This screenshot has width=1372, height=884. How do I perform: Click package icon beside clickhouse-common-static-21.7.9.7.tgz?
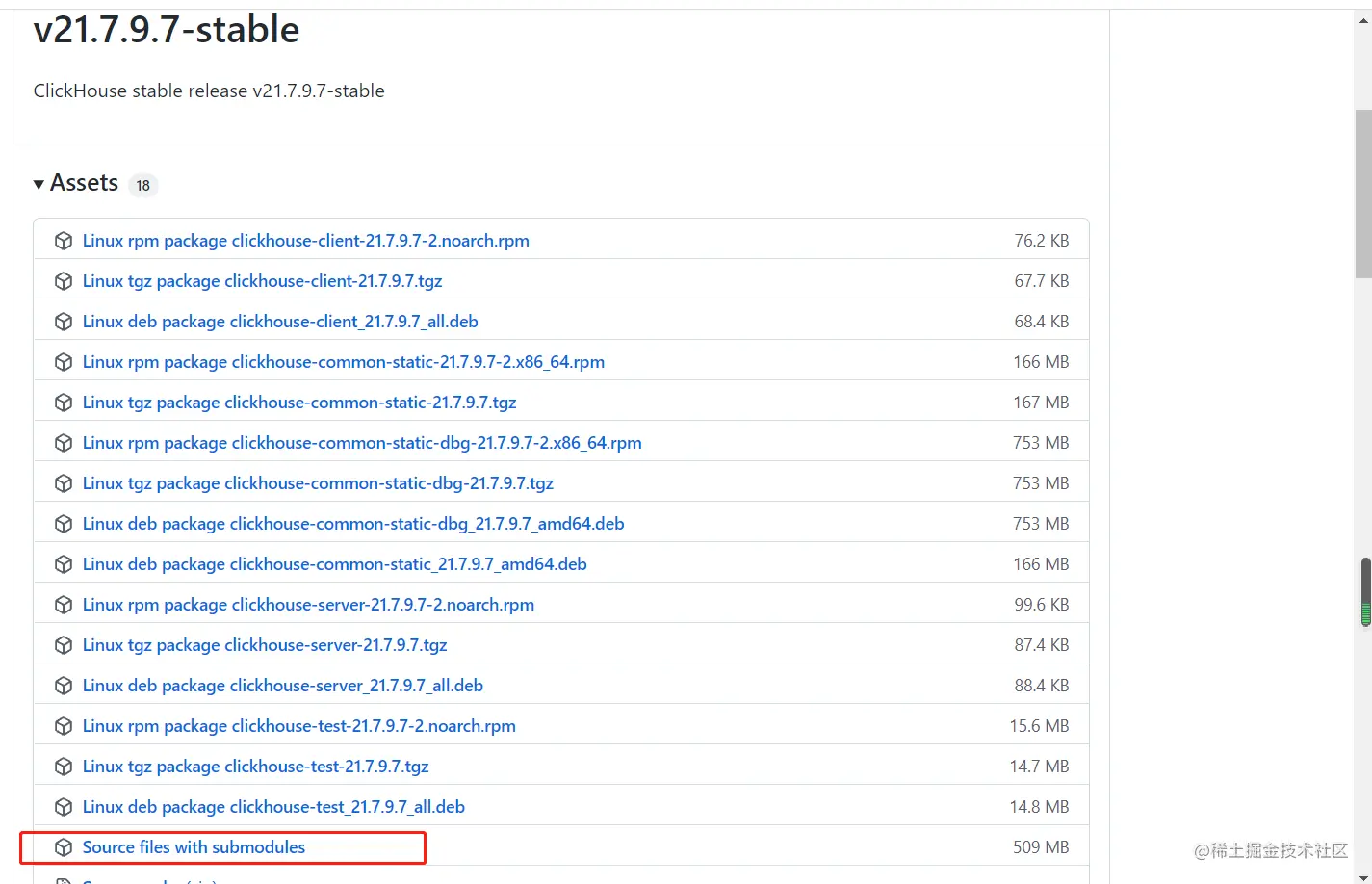point(64,403)
